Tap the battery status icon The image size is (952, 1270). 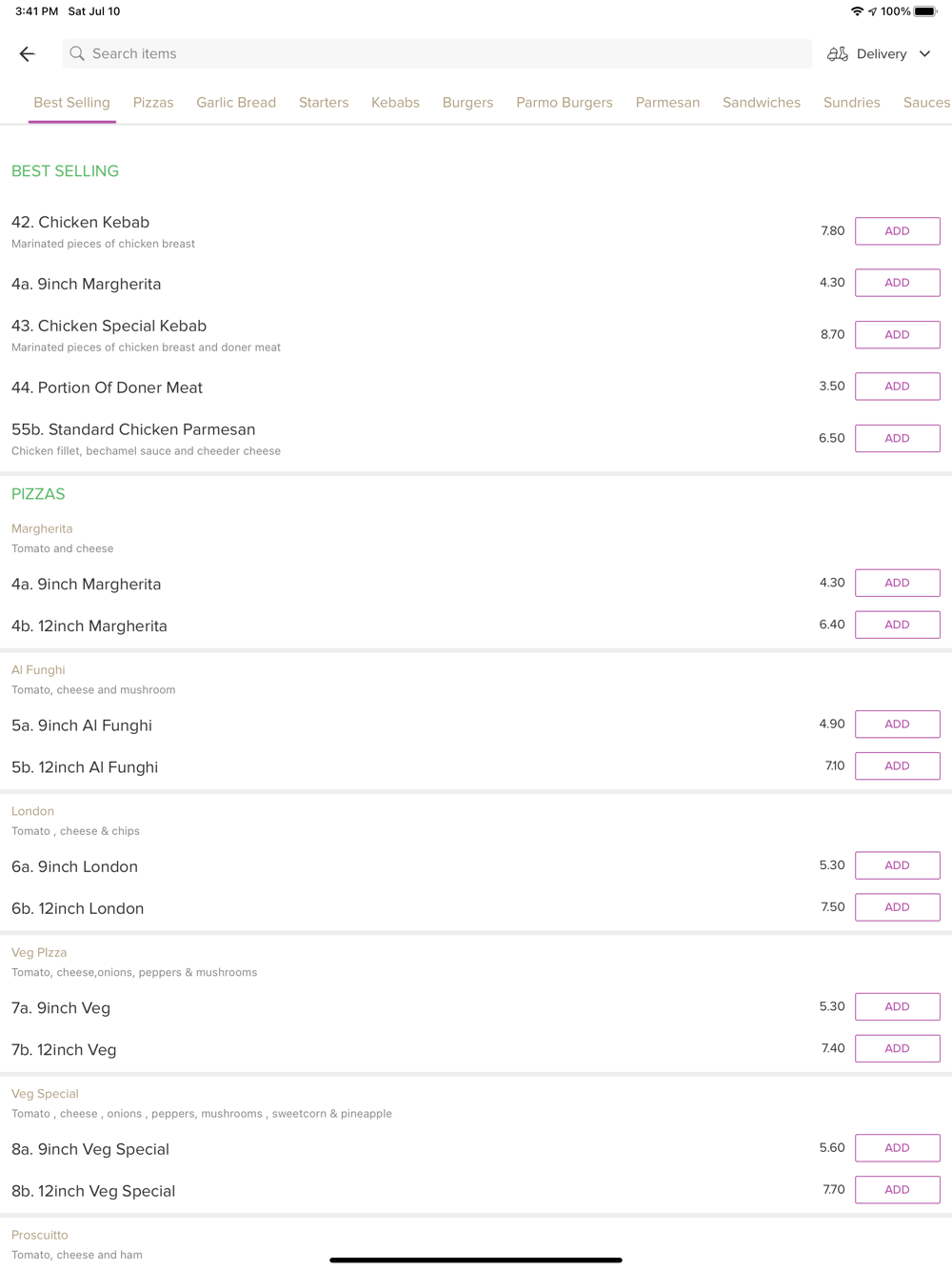click(x=924, y=11)
